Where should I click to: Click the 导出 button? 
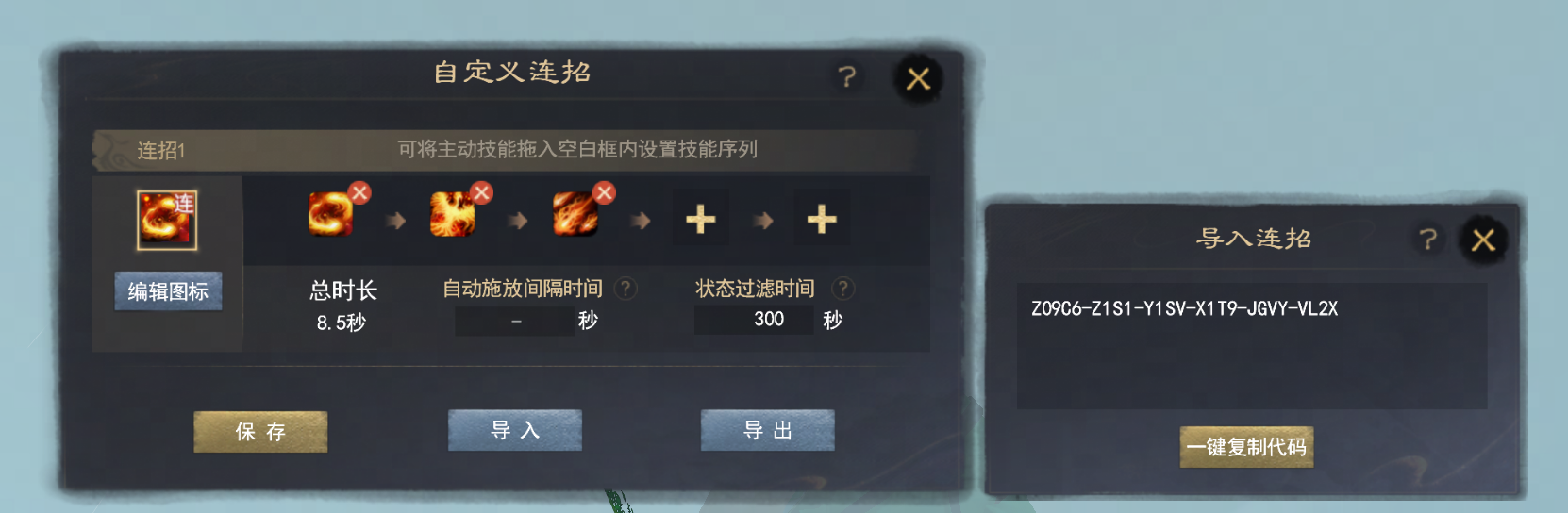point(768,430)
